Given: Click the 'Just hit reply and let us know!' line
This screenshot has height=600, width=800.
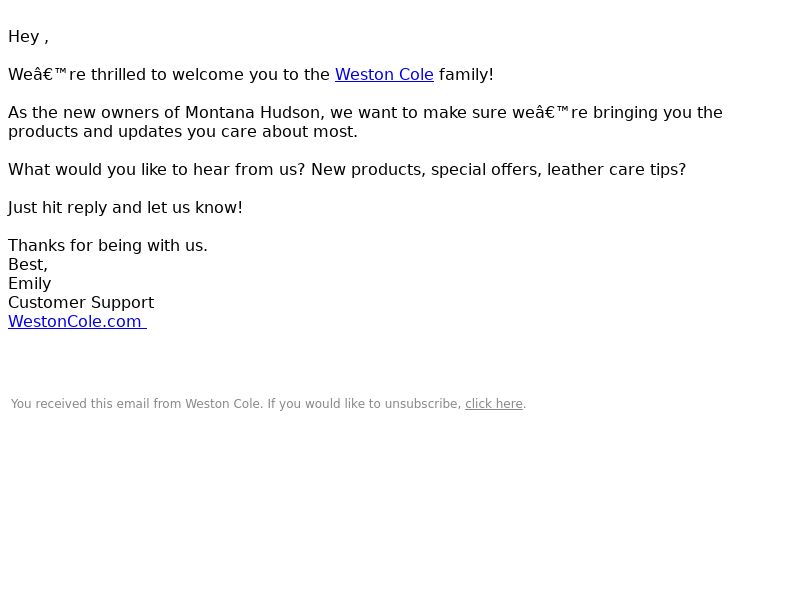Looking at the screenshot, I should 126,208.
